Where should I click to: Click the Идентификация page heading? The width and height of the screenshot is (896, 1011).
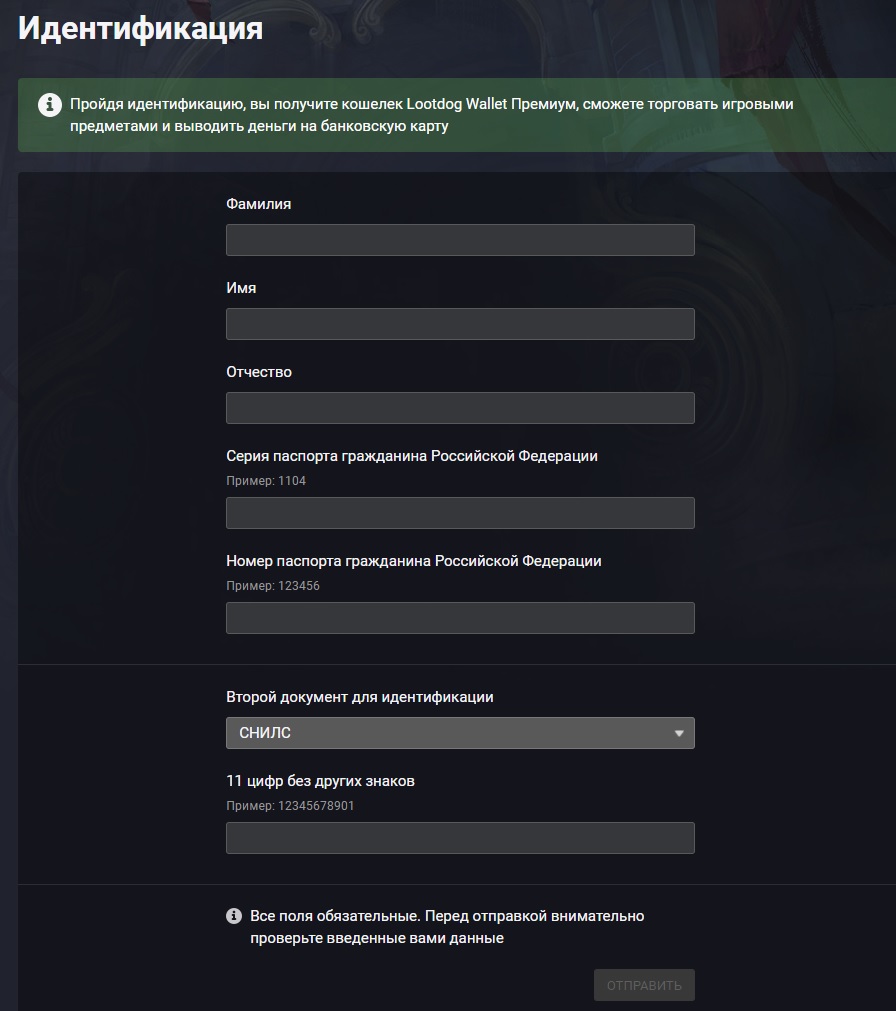pyautogui.click(x=141, y=28)
